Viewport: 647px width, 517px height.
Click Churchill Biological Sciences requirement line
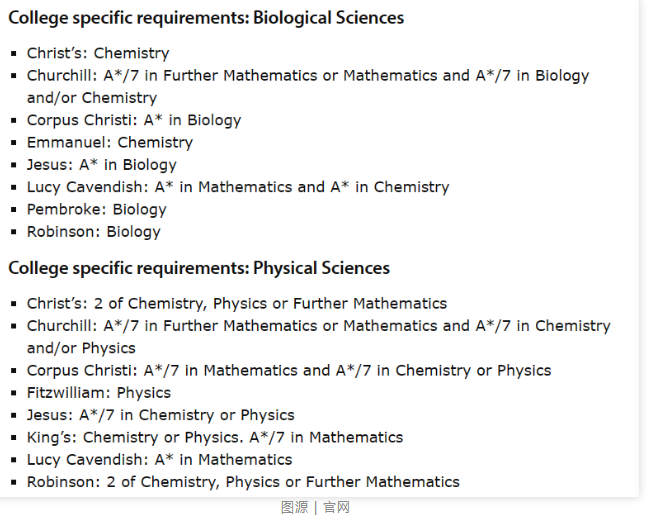[x=308, y=87]
